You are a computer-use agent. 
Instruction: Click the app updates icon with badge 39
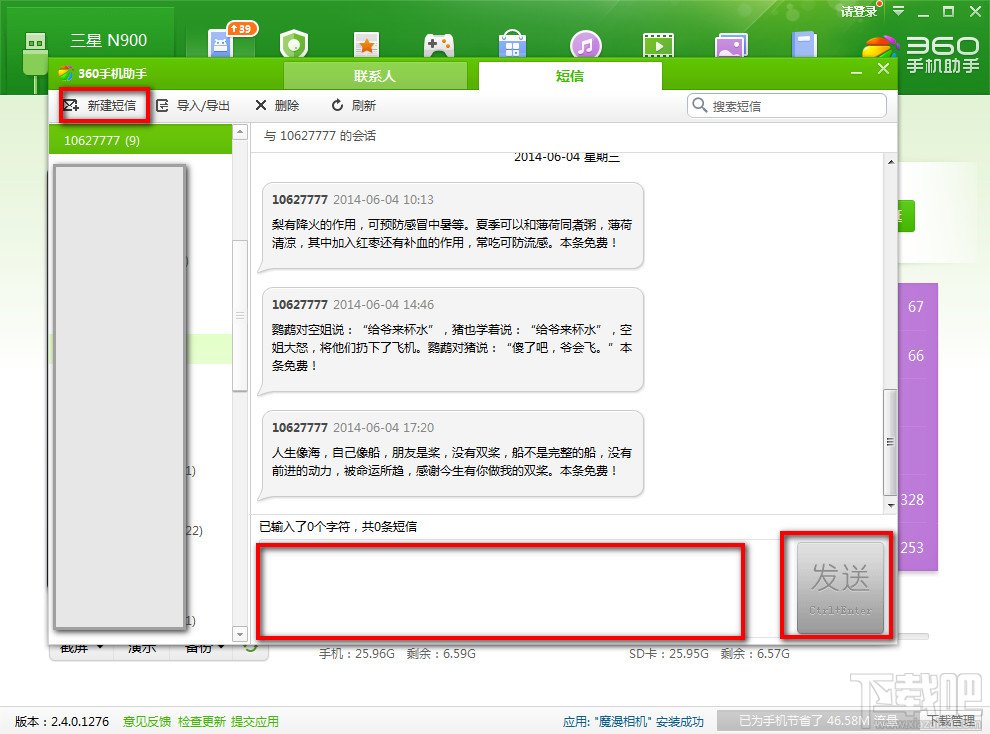[222, 42]
